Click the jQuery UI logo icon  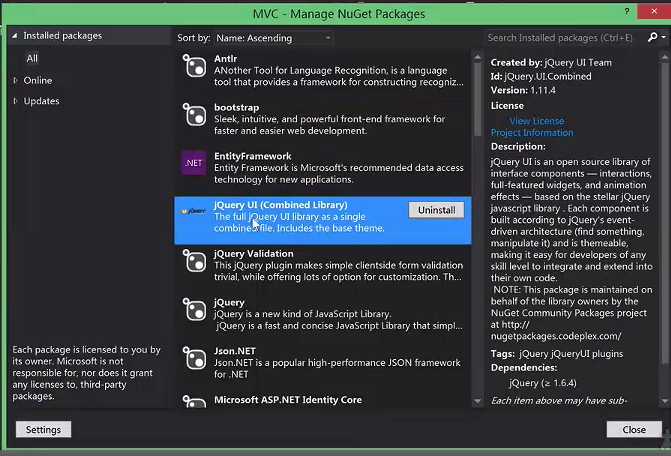tap(193, 211)
